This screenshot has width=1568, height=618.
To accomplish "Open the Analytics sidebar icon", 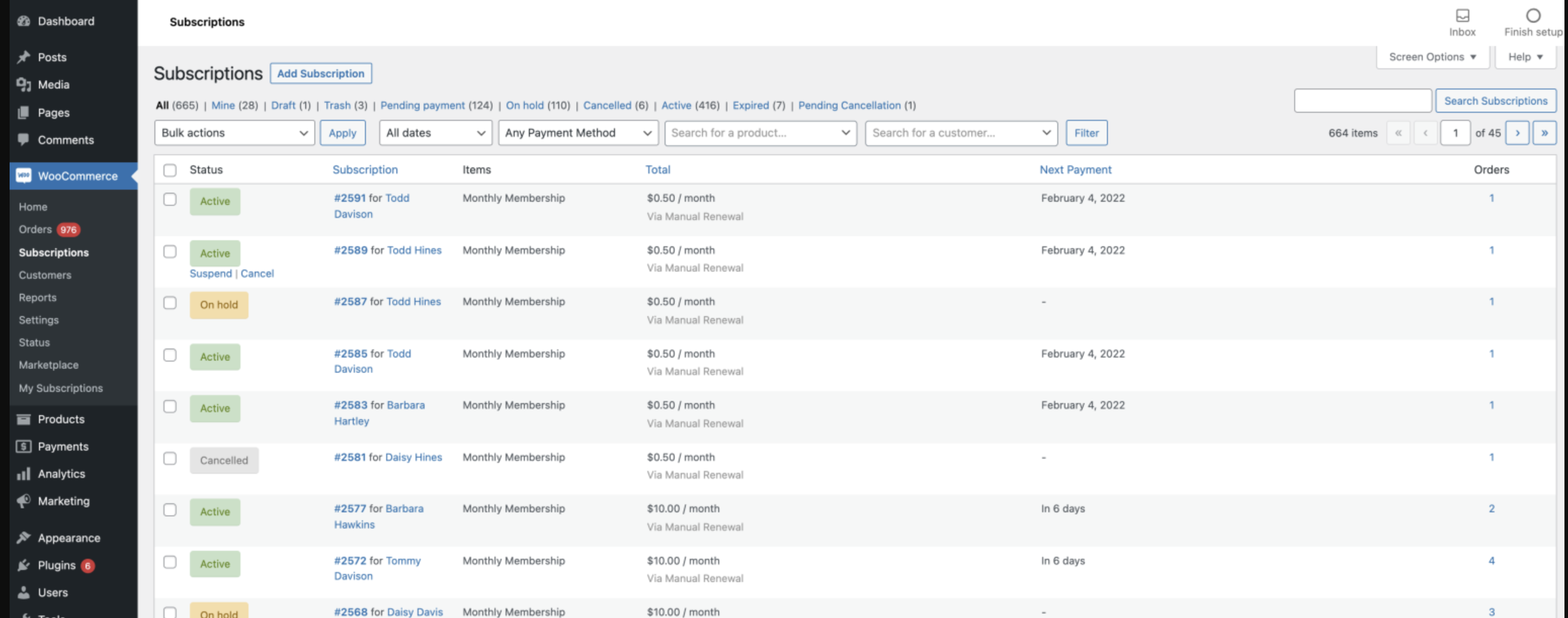I will point(23,473).
